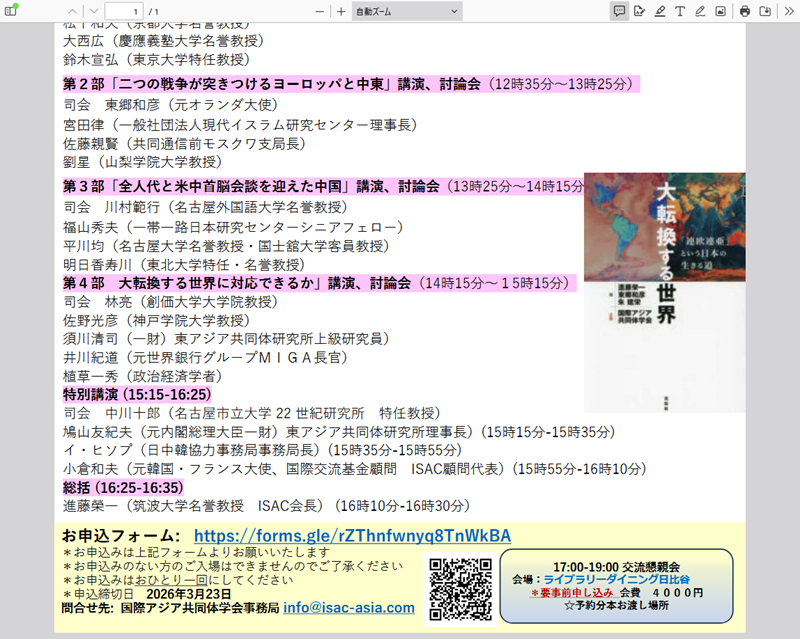Toggle the comment annotation tool
800x639 pixels.
click(620, 11)
